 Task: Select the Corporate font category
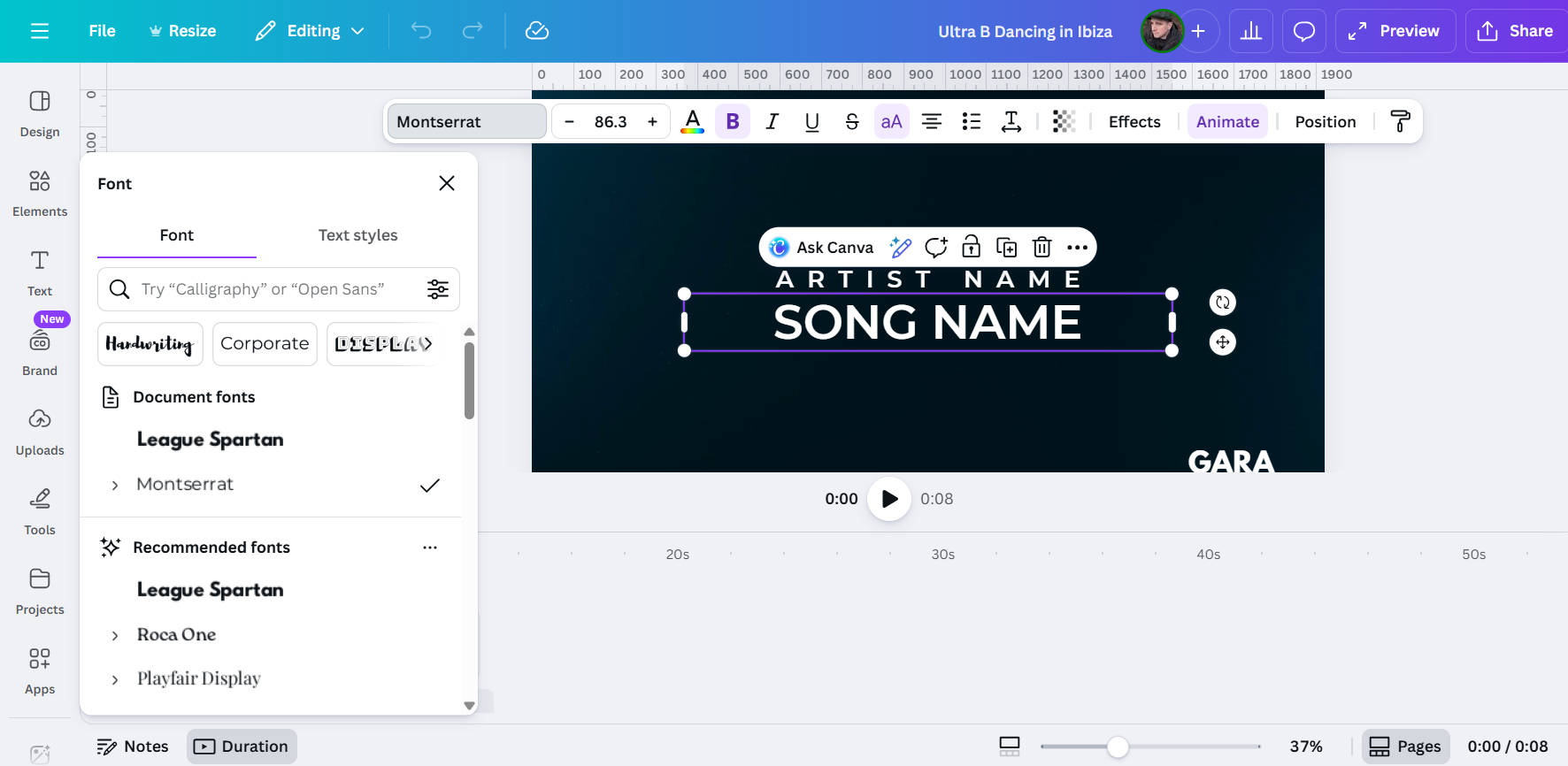click(265, 344)
